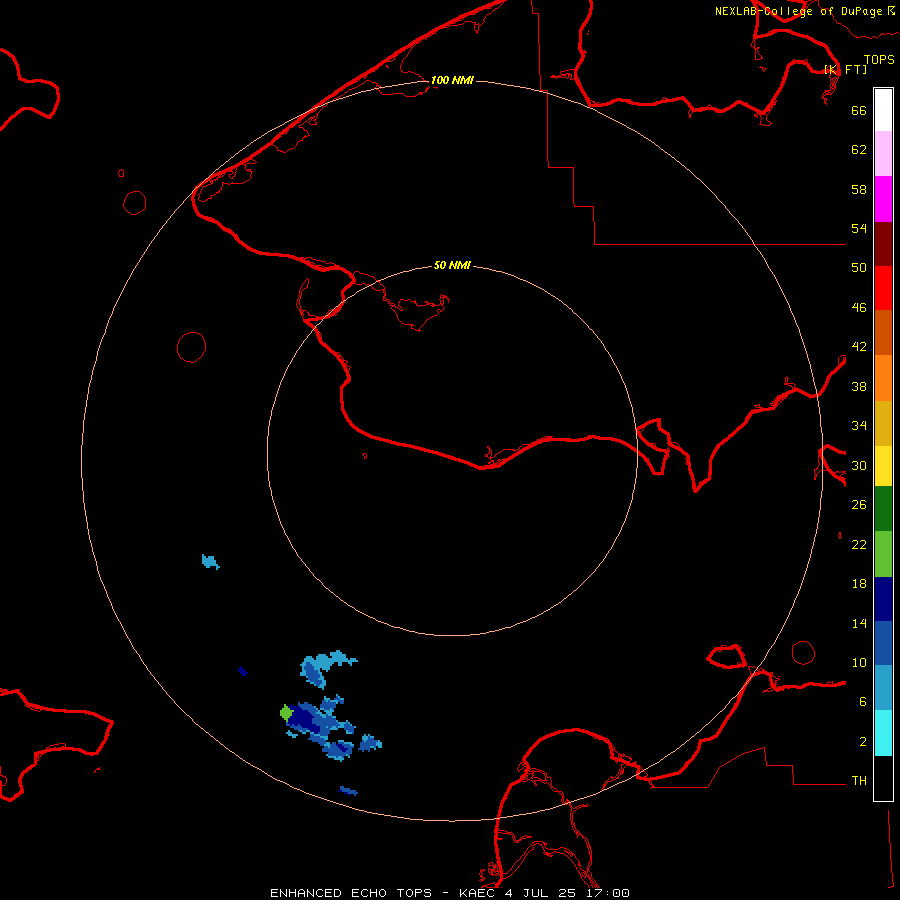Click the light pink legend swatch

883,154
